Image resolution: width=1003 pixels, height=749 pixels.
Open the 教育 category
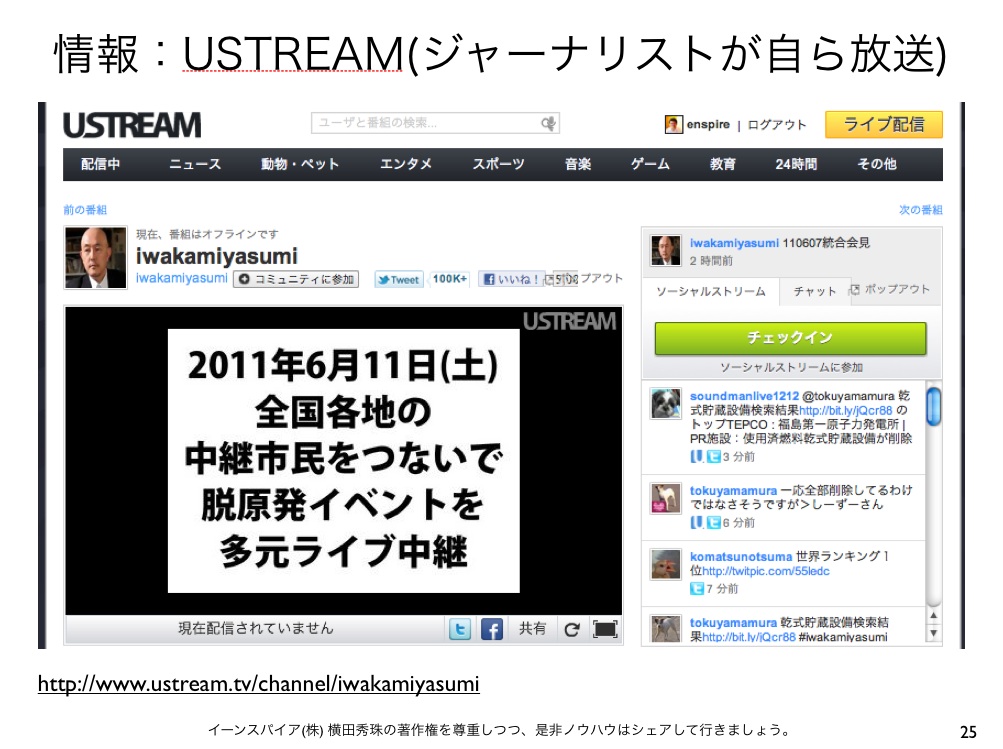point(723,164)
